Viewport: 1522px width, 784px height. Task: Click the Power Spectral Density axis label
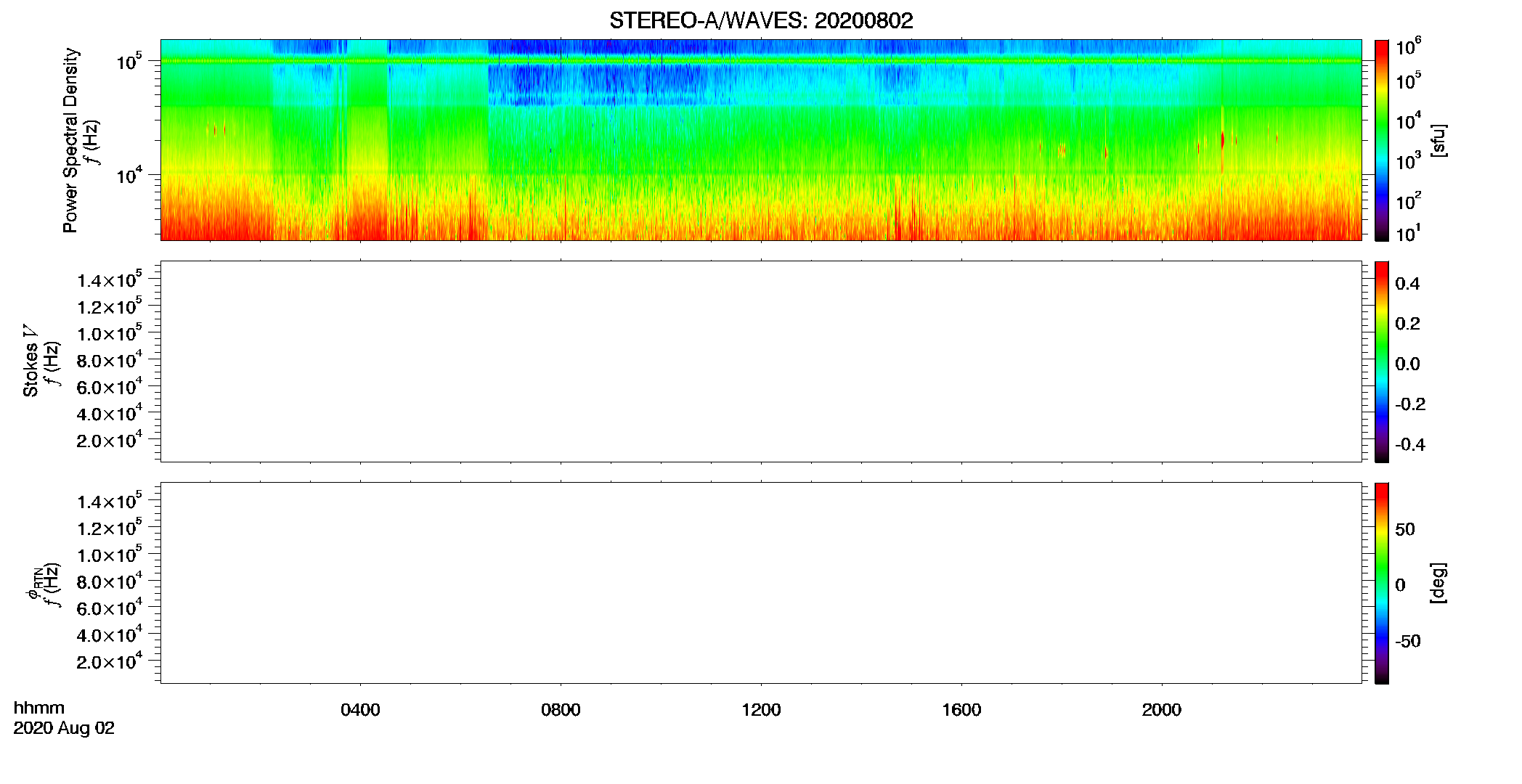[70, 140]
